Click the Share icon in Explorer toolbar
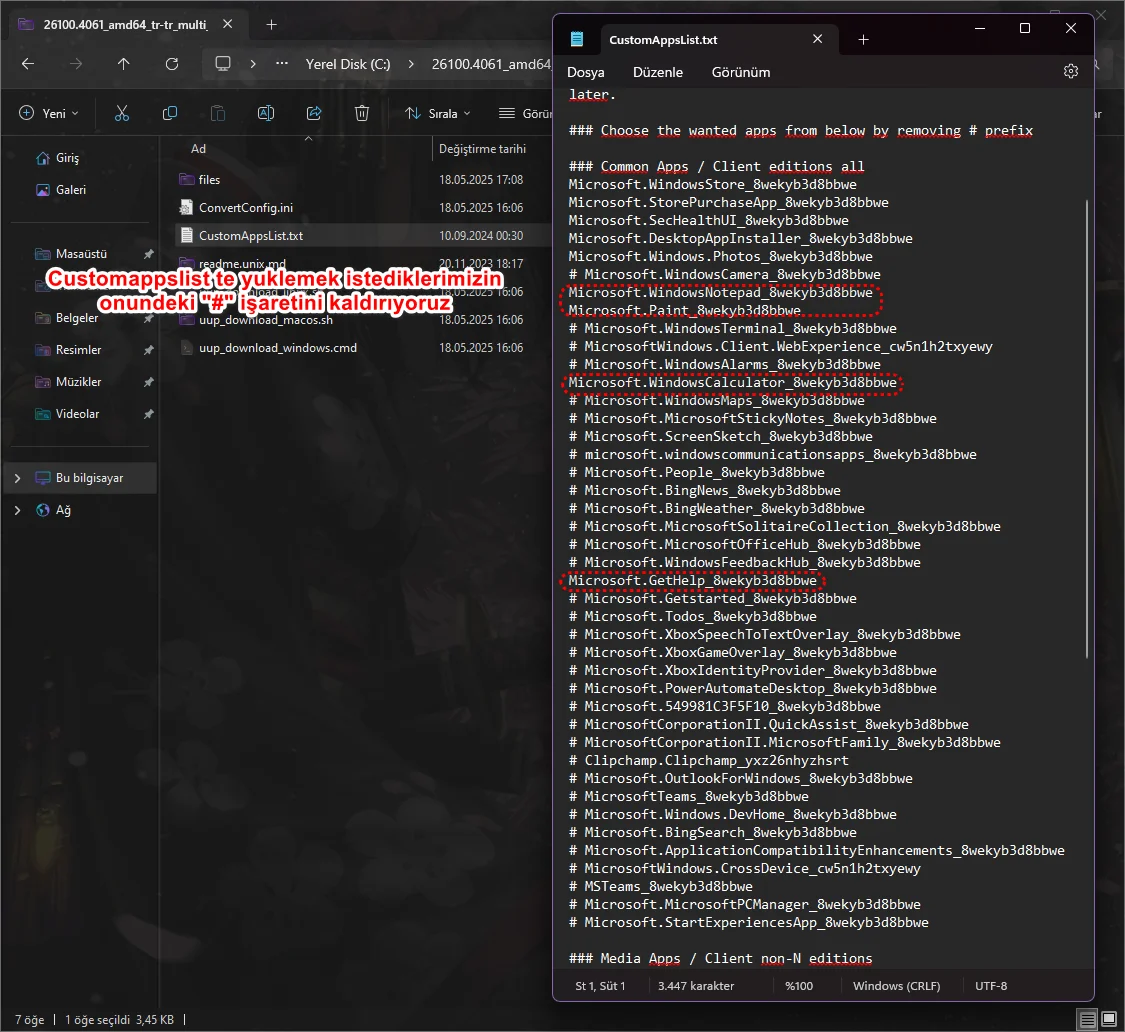Image resolution: width=1125 pixels, height=1032 pixels. coord(314,113)
